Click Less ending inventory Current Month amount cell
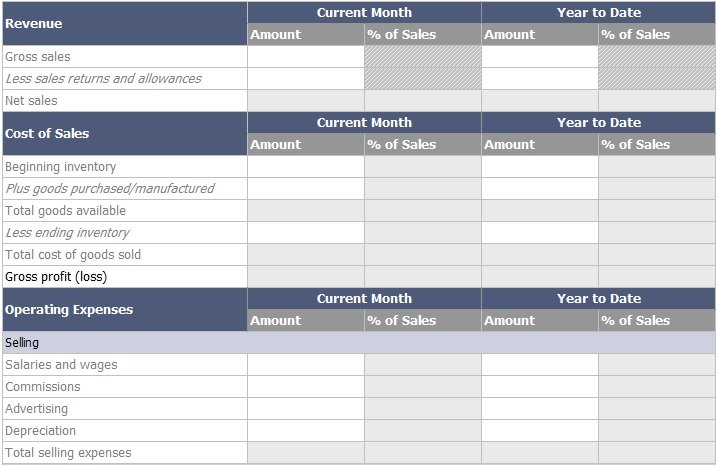 305,232
